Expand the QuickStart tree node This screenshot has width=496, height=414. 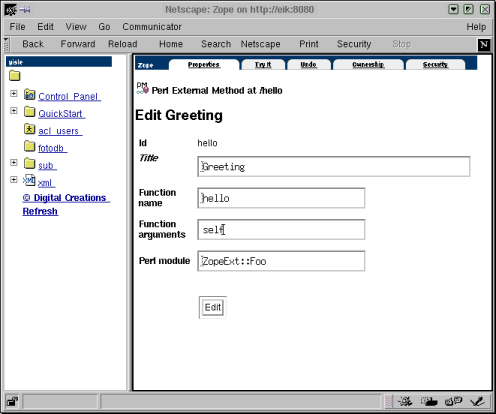point(14,110)
